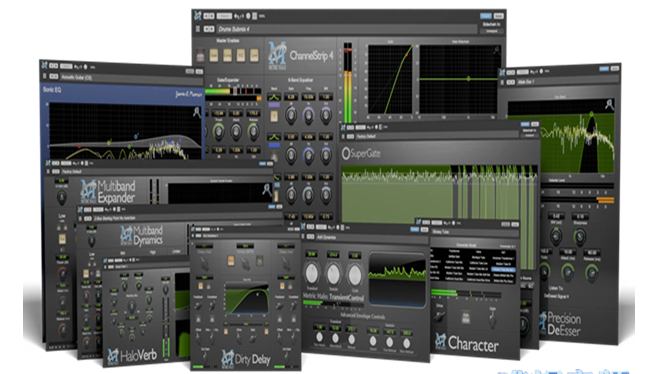This screenshot has height=374, width=657.
Task: Click first EQ band Gain value field
Action: [291, 97]
